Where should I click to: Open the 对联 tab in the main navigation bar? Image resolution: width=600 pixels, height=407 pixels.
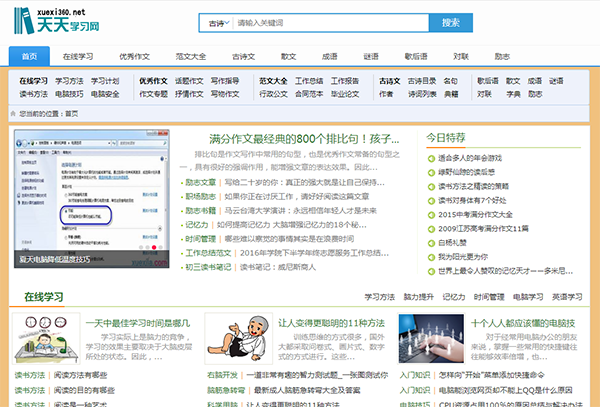(461, 57)
